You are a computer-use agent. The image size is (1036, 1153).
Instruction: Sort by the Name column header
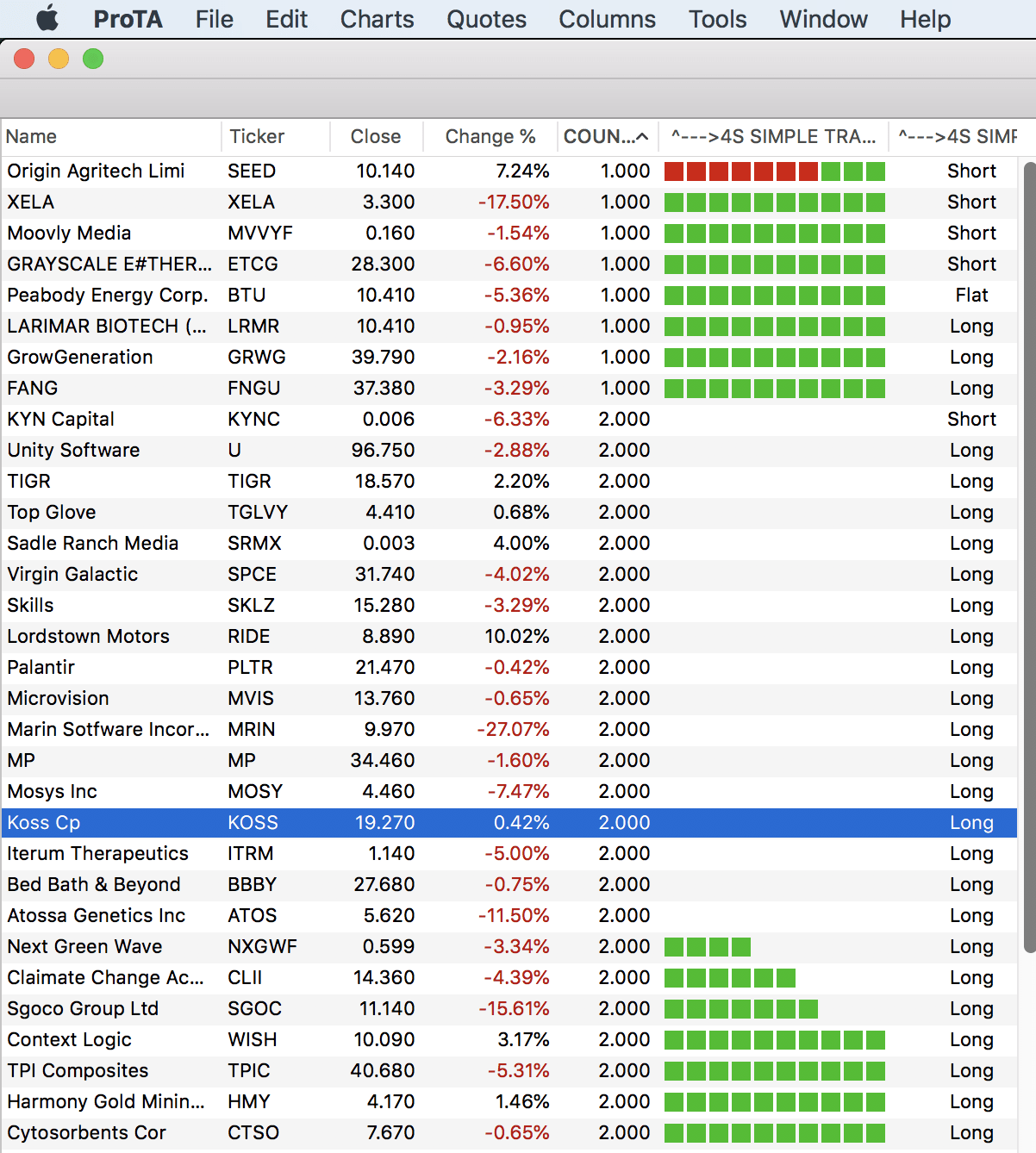pyautogui.click(x=110, y=136)
